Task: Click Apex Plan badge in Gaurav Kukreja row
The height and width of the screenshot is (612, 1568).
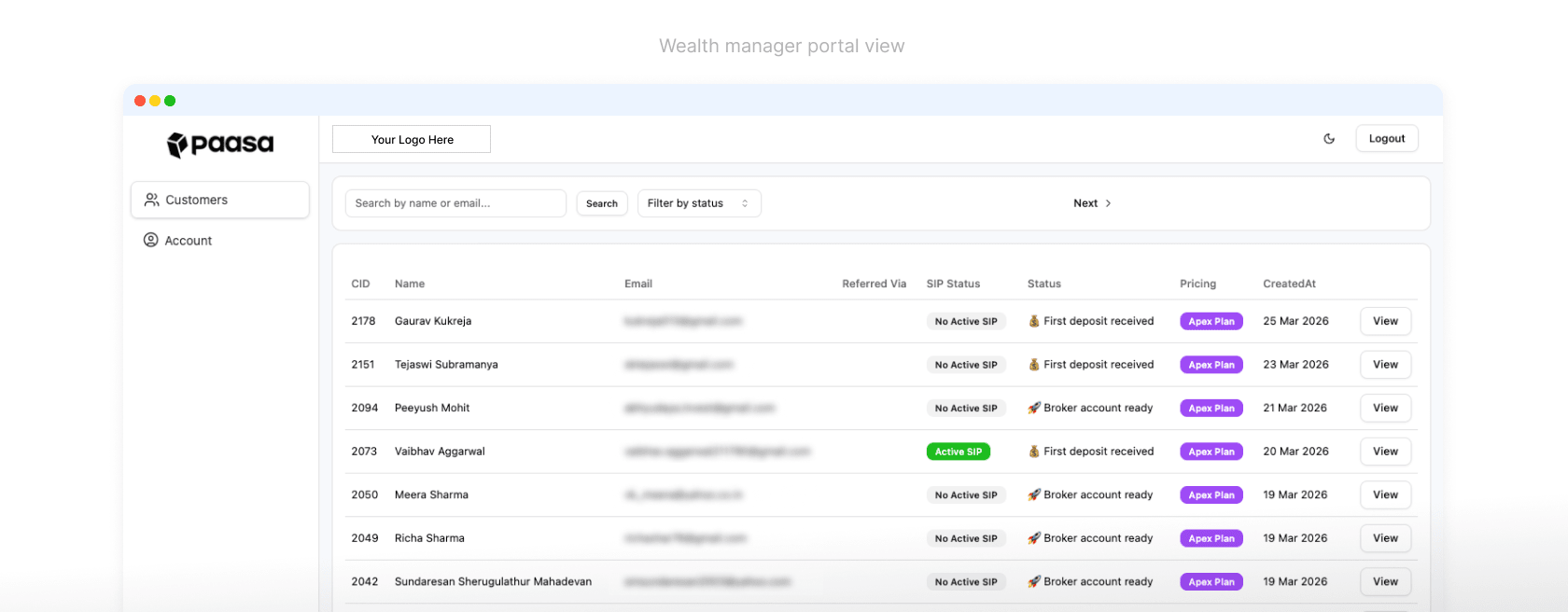Action: click(x=1211, y=321)
